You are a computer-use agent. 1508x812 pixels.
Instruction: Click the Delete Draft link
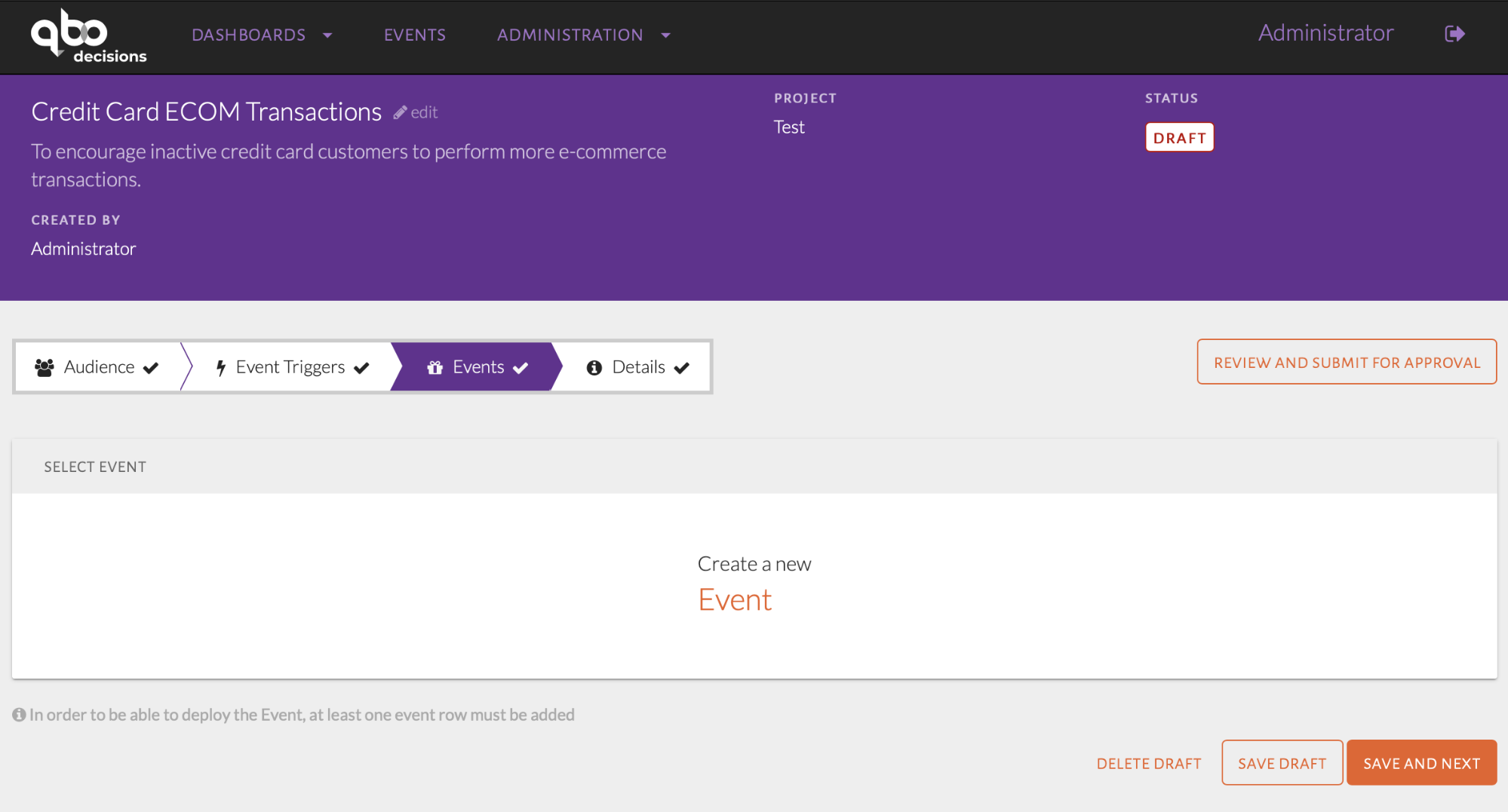pos(1149,764)
